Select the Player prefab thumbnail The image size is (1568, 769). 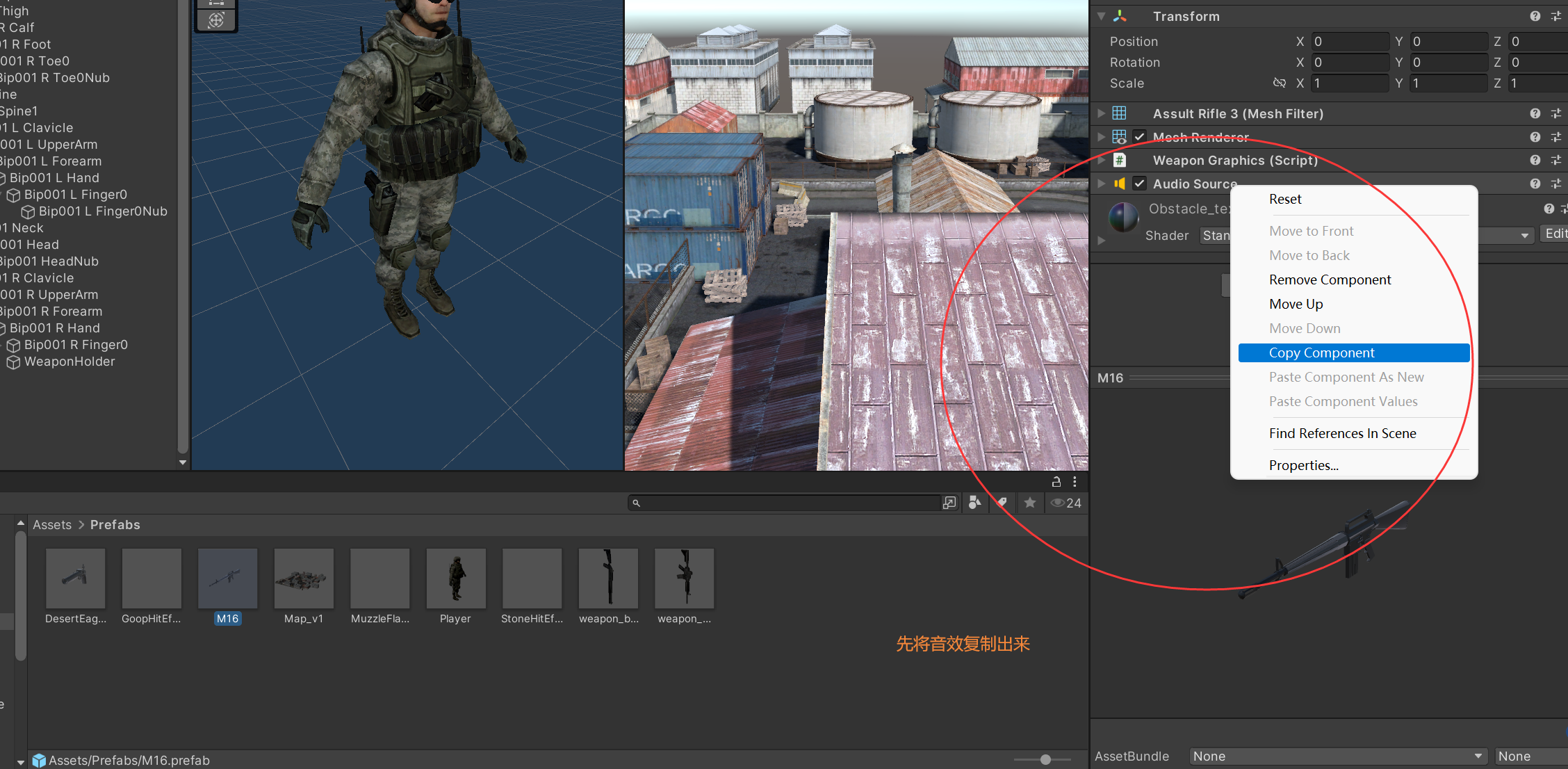[x=456, y=578]
